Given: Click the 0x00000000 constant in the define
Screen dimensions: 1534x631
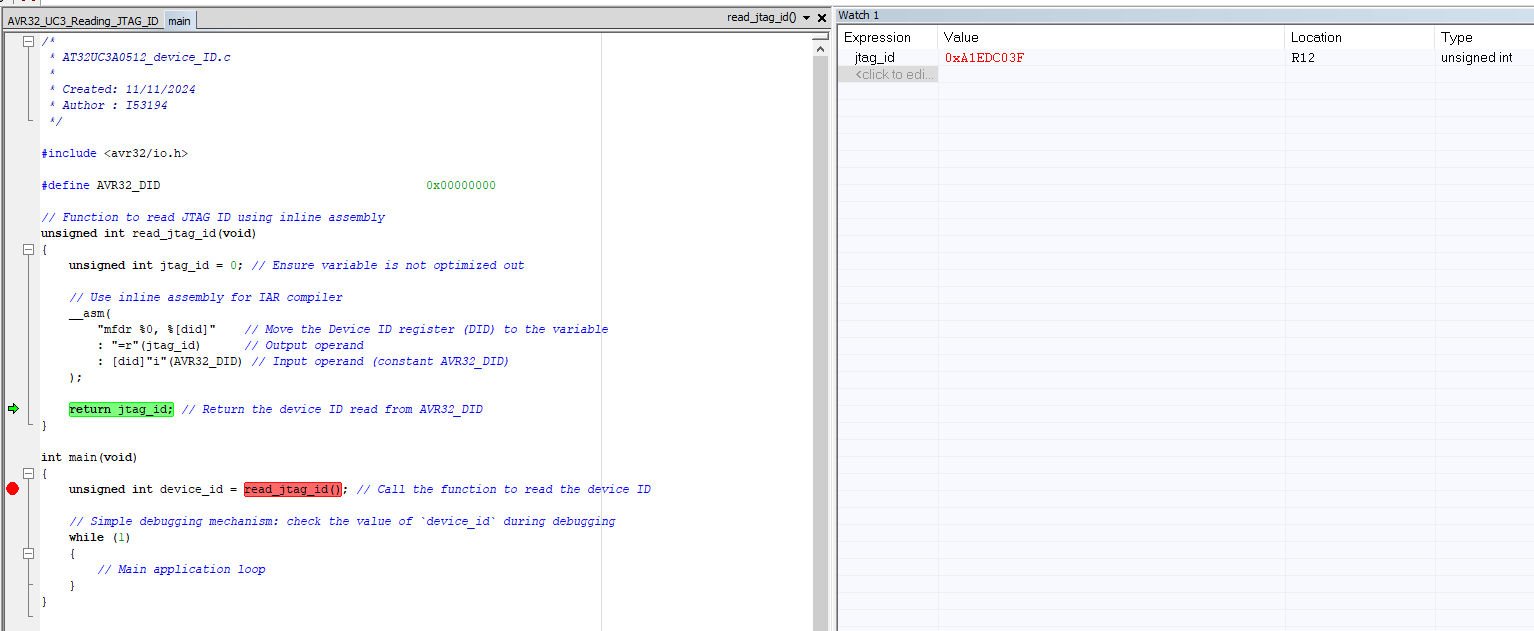Looking at the screenshot, I should pyautogui.click(x=461, y=185).
